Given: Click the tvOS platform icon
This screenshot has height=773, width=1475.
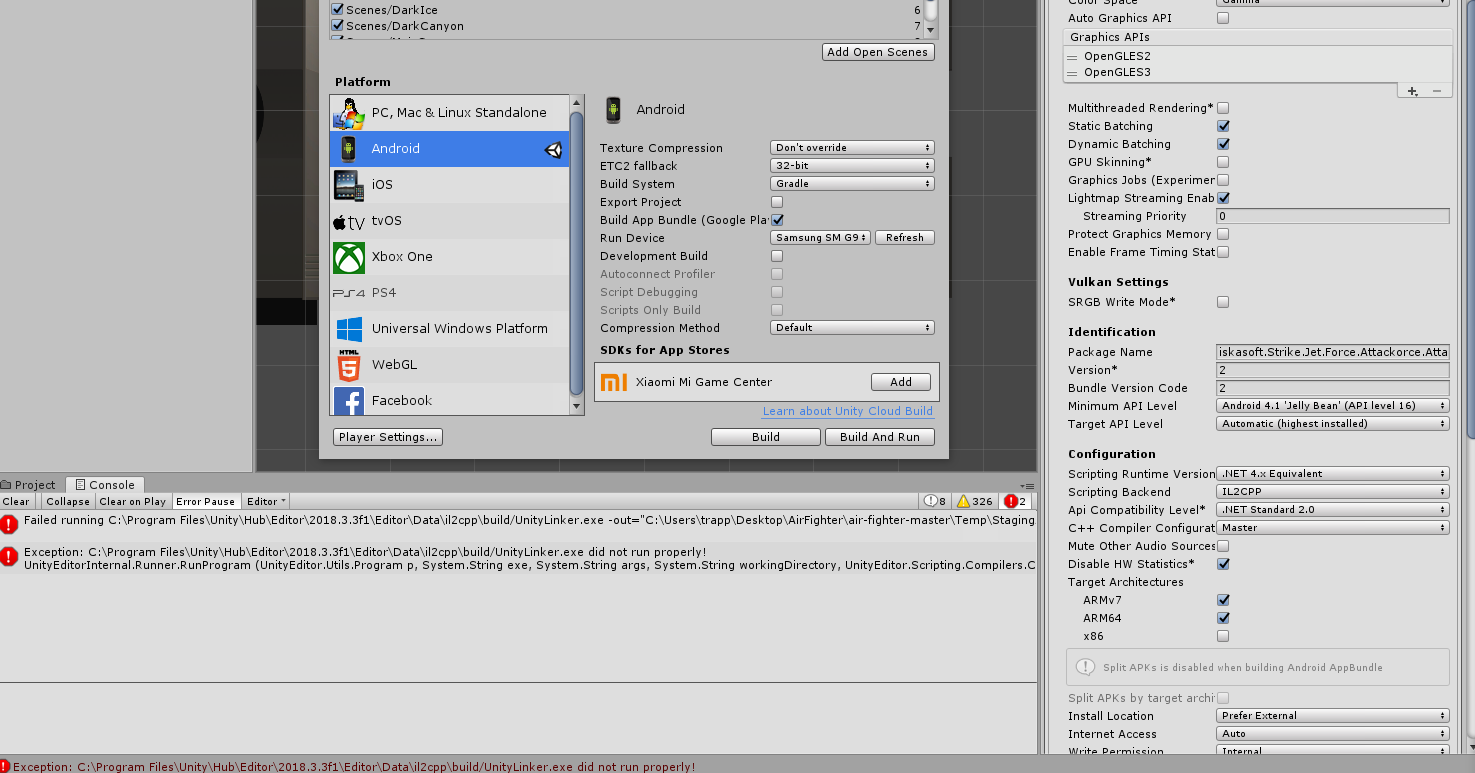Looking at the screenshot, I should click(x=349, y=221).
